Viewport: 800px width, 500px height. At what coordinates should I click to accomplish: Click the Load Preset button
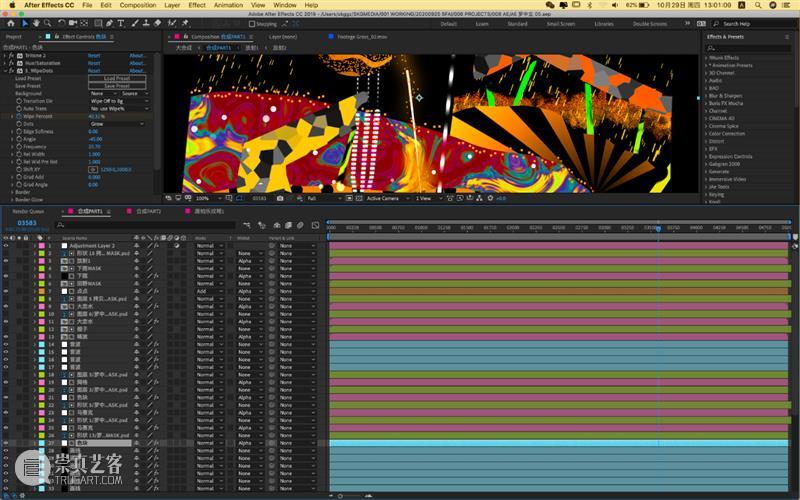coord(117,78)
